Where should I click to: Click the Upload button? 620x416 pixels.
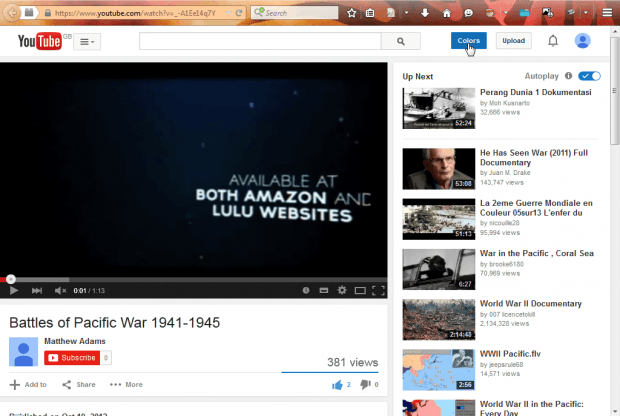click(x=513, y=41)
